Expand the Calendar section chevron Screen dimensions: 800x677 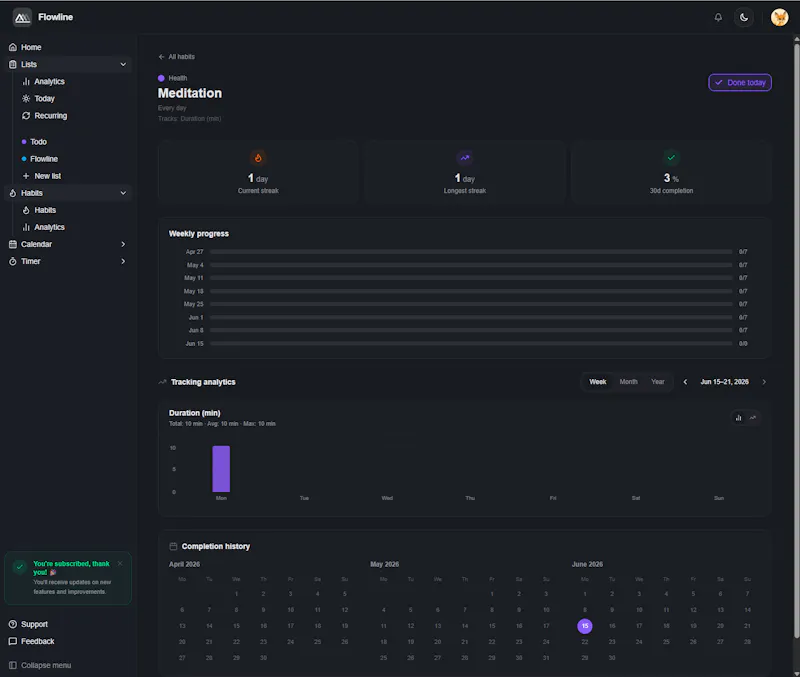[123, 244]
